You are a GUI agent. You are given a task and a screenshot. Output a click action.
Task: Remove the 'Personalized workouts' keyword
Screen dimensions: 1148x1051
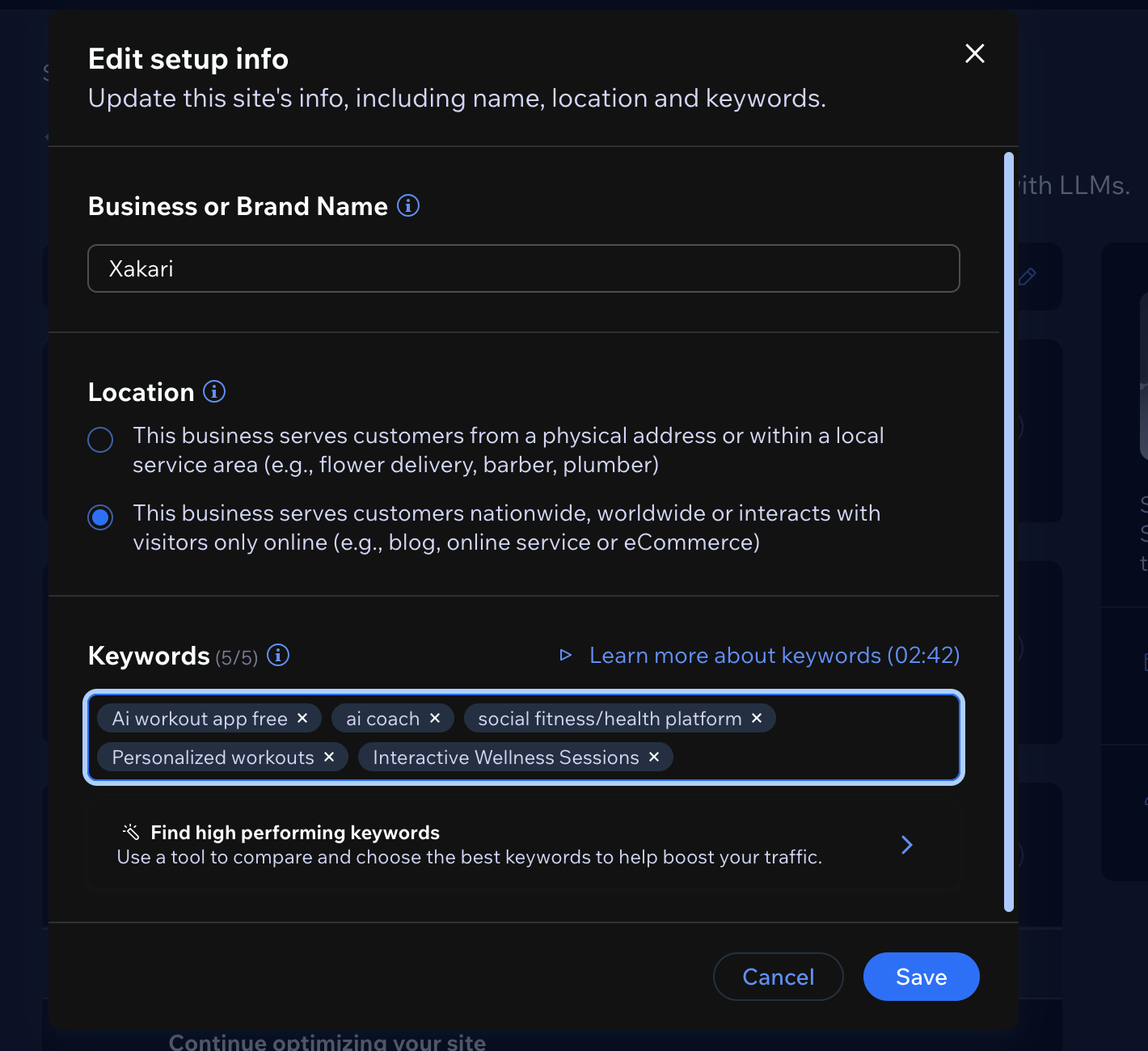(329, 757)
